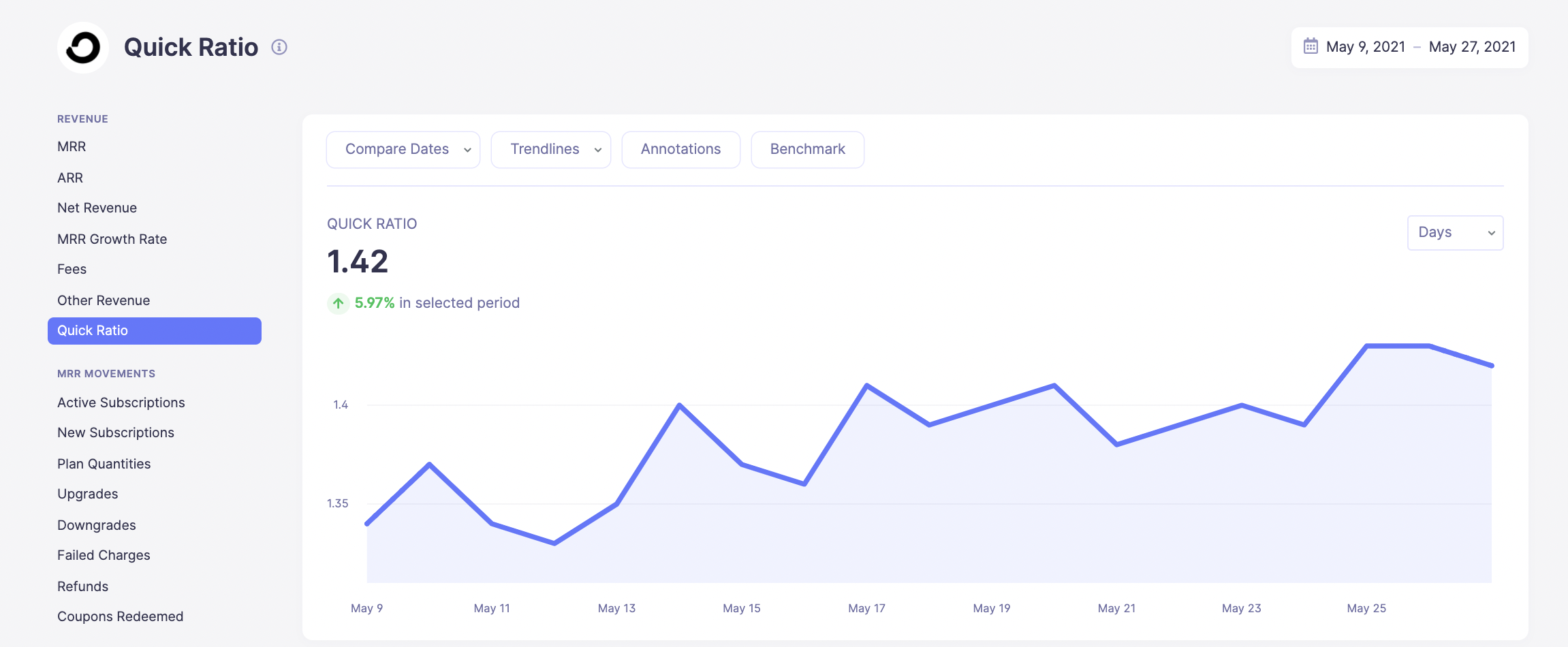Viewport: 1568px width, 647px height.
Task: Open the Days interval dropdown
Action: click(x=1455, y=233)
